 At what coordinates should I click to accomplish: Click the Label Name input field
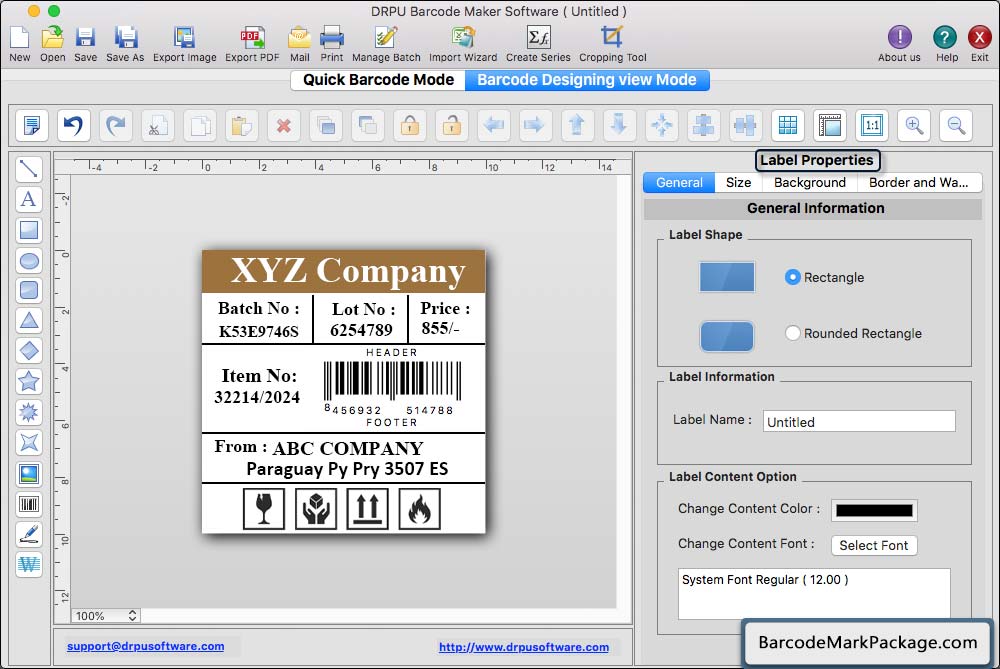pyautogui.click(x=859, y=422)
